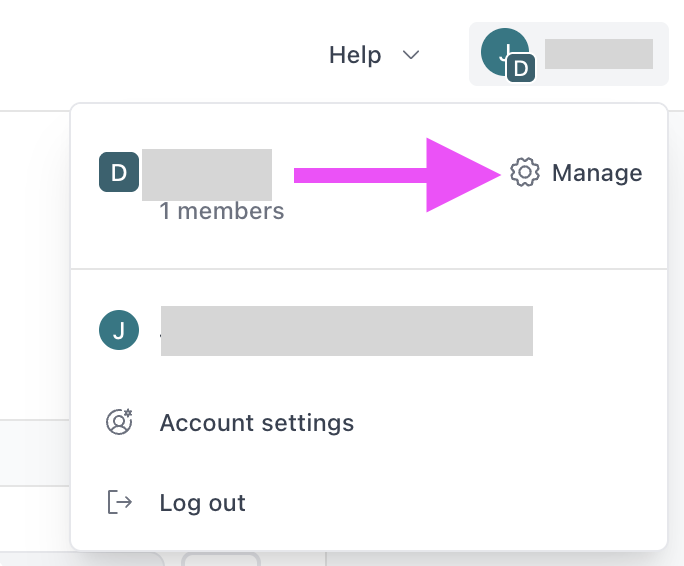The image size is (684, 566).
Task: Click the "1 members" text
Action: pos(221,211)
